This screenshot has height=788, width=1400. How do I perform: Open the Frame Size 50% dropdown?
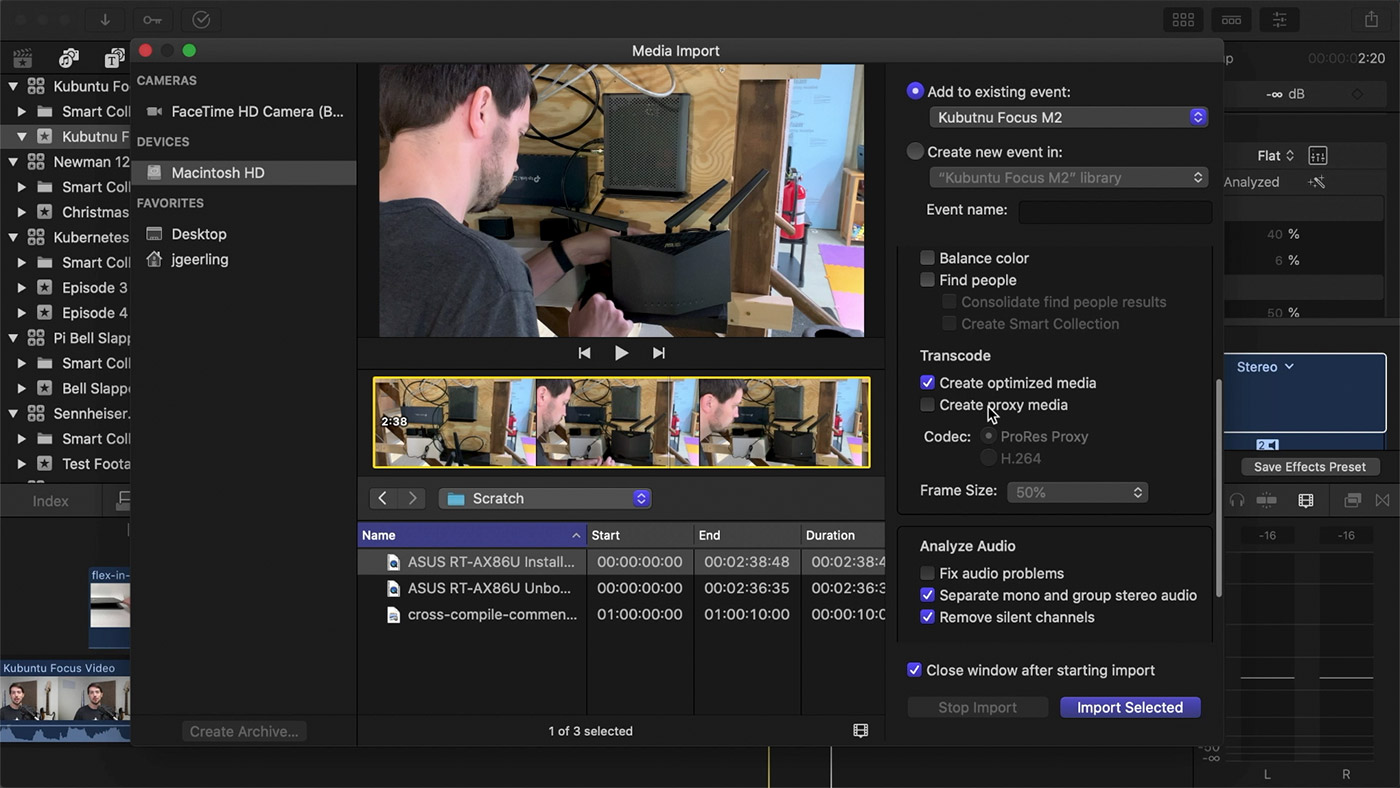(x=1077, y=492)
